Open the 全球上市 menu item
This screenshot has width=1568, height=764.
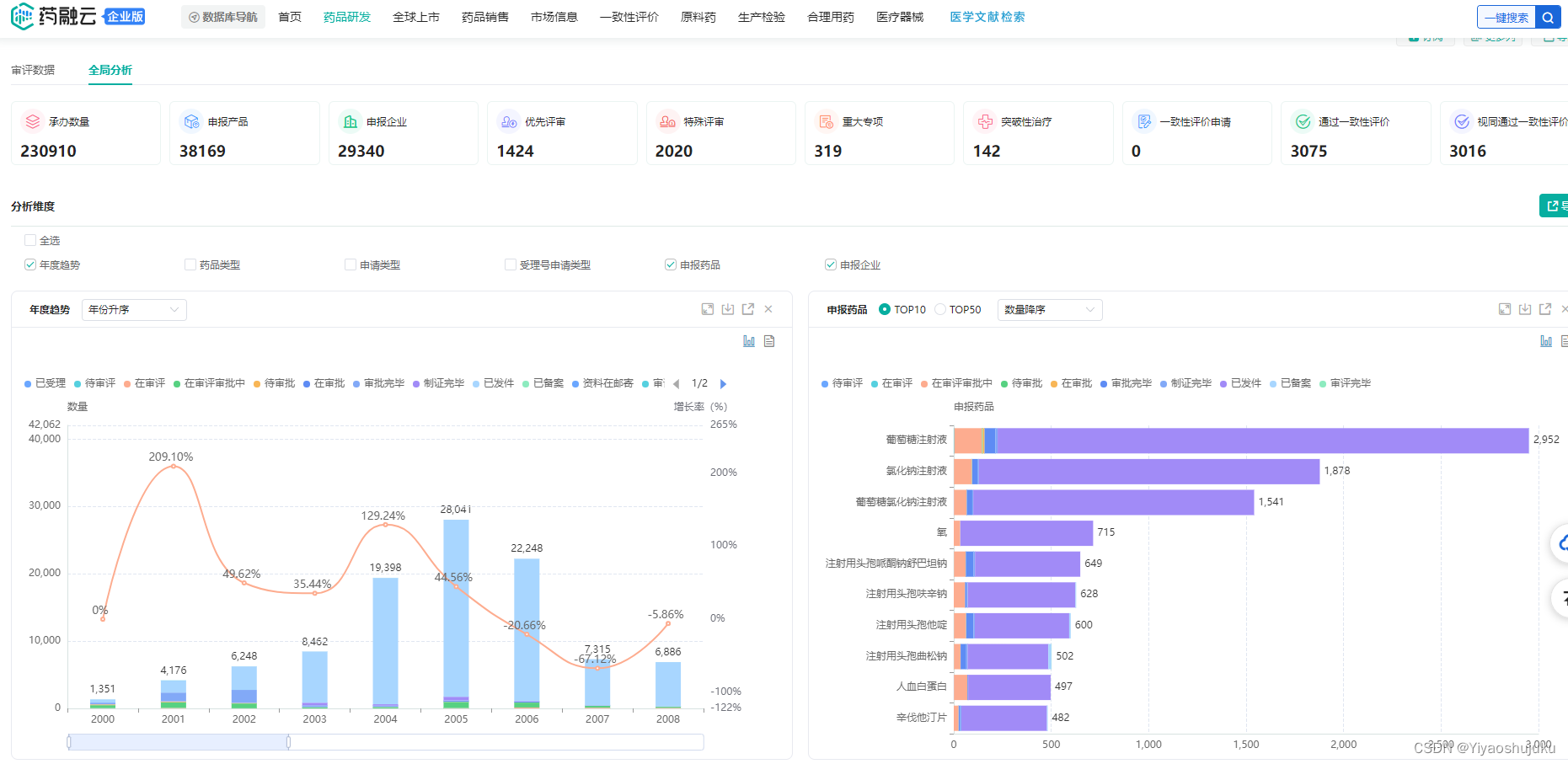[416, 17]
